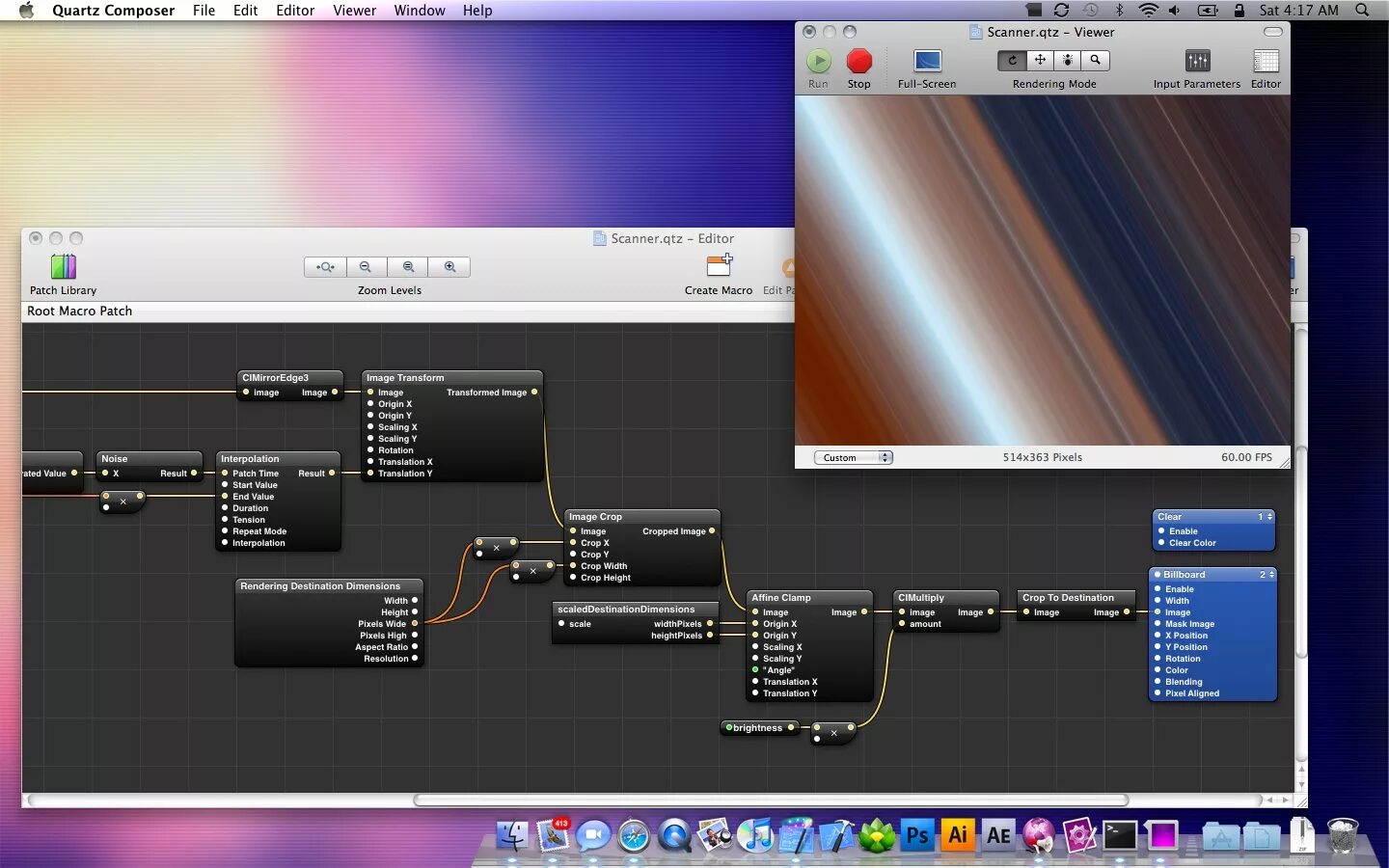Viewport: 1389px width, 868px height.
Task: Click the Editor icon in the Viewer toolbar
Action: tap(1266, 62)
